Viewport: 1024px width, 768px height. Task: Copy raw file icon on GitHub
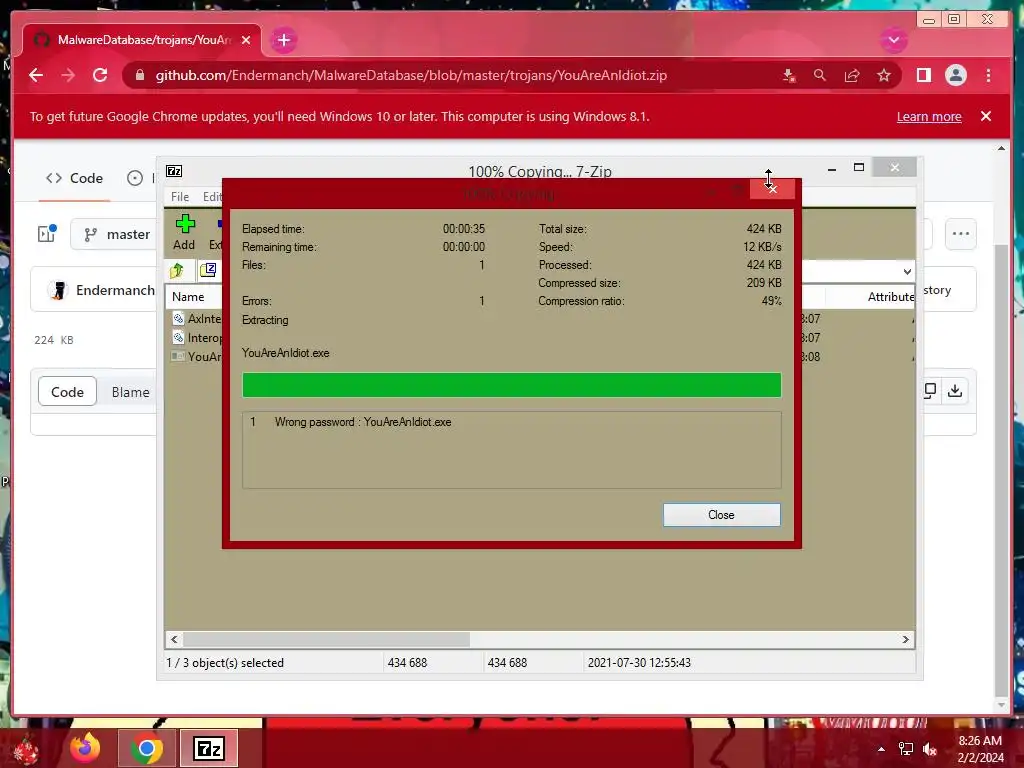coord(930,391)
